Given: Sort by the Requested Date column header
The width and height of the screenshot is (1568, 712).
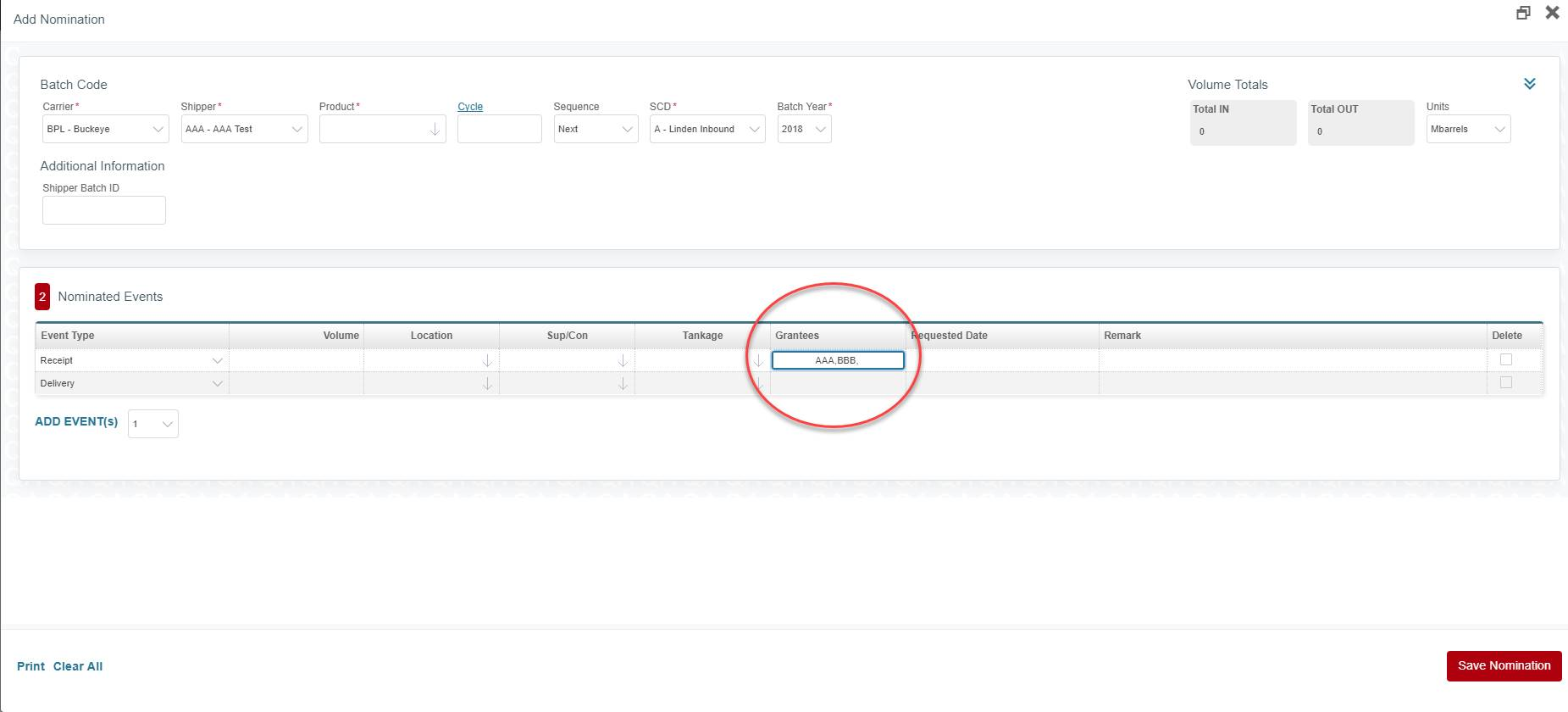Looking at the screenshot, I should click(950, 336).
